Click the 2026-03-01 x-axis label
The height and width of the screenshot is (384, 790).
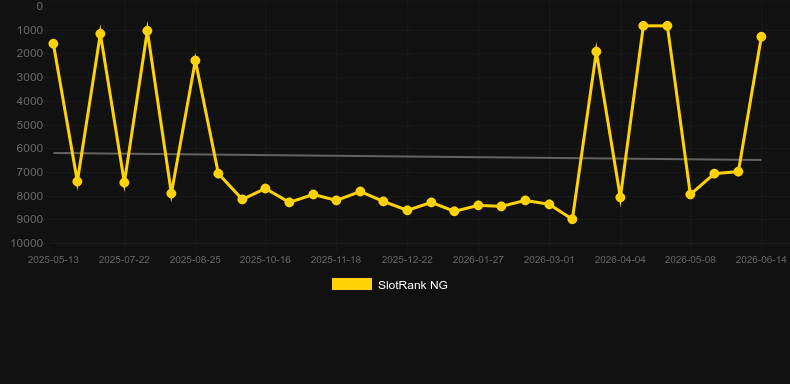[549, 260]
